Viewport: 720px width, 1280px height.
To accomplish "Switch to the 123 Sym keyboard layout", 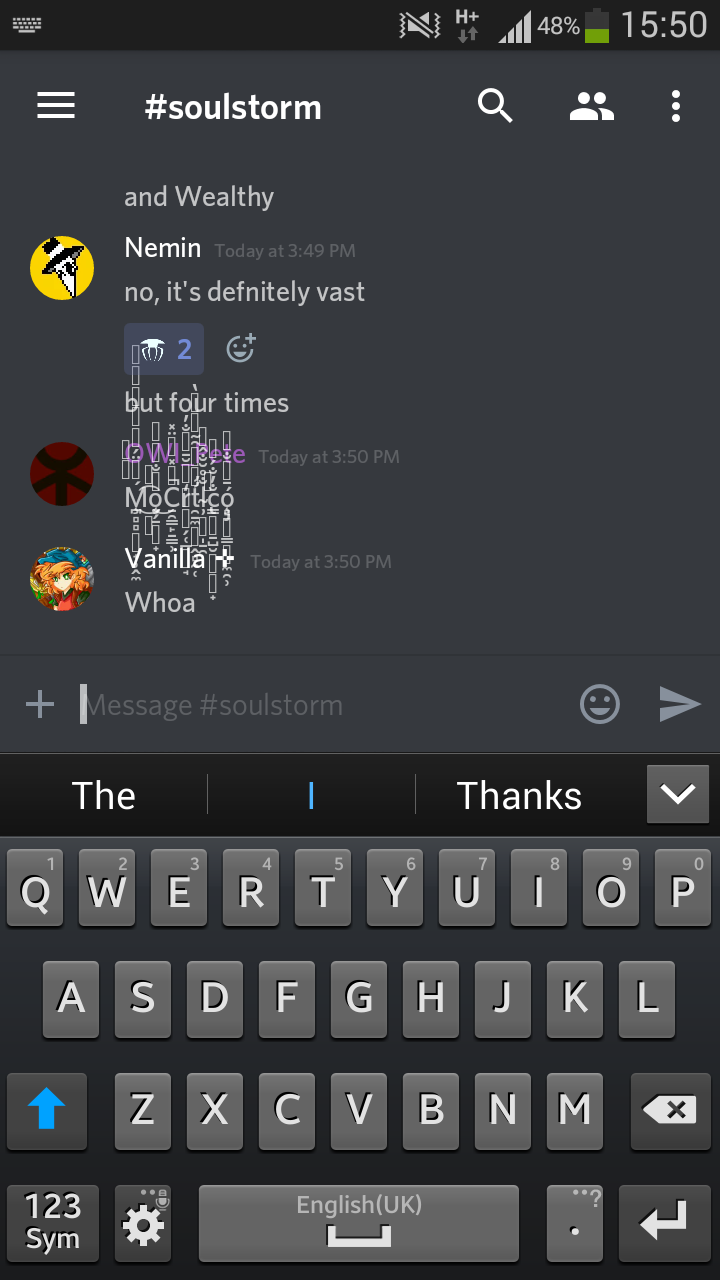I will (52, 1222).
